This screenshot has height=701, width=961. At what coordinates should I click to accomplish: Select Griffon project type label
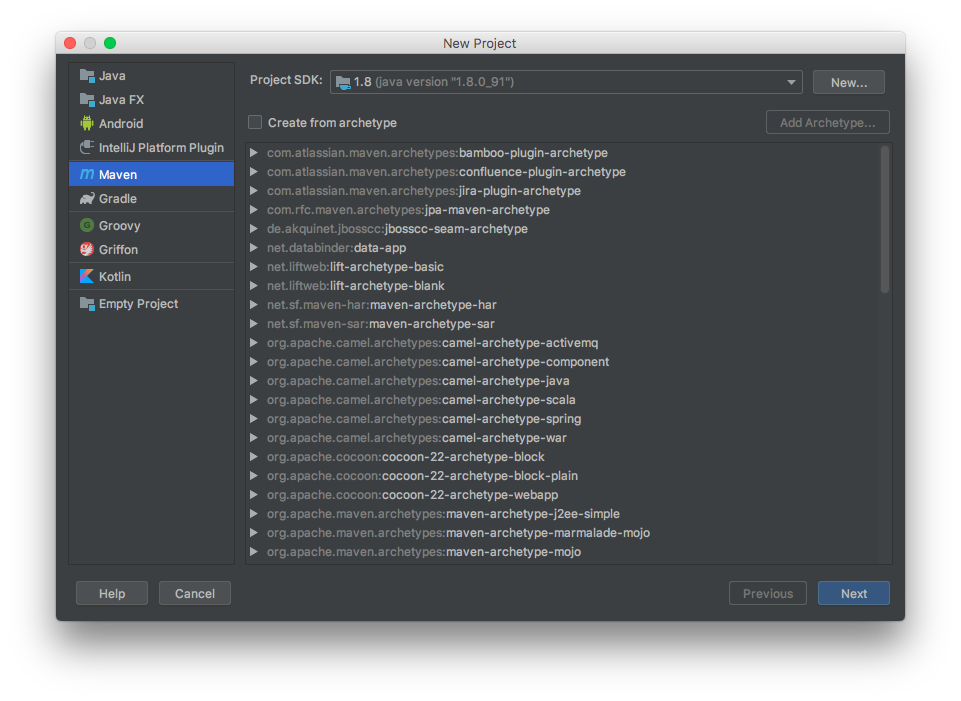click(x=118, y=249)
